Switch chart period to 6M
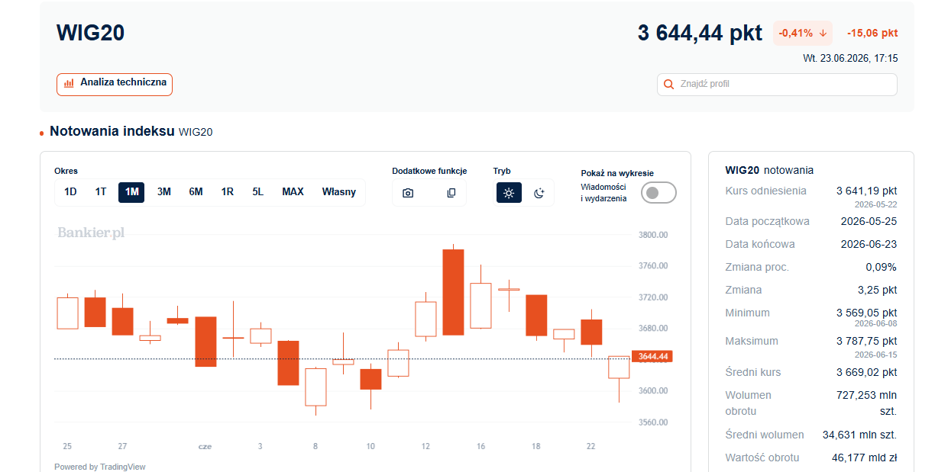Viewport: 948px width, 472px height. click(x=196, y=192)
